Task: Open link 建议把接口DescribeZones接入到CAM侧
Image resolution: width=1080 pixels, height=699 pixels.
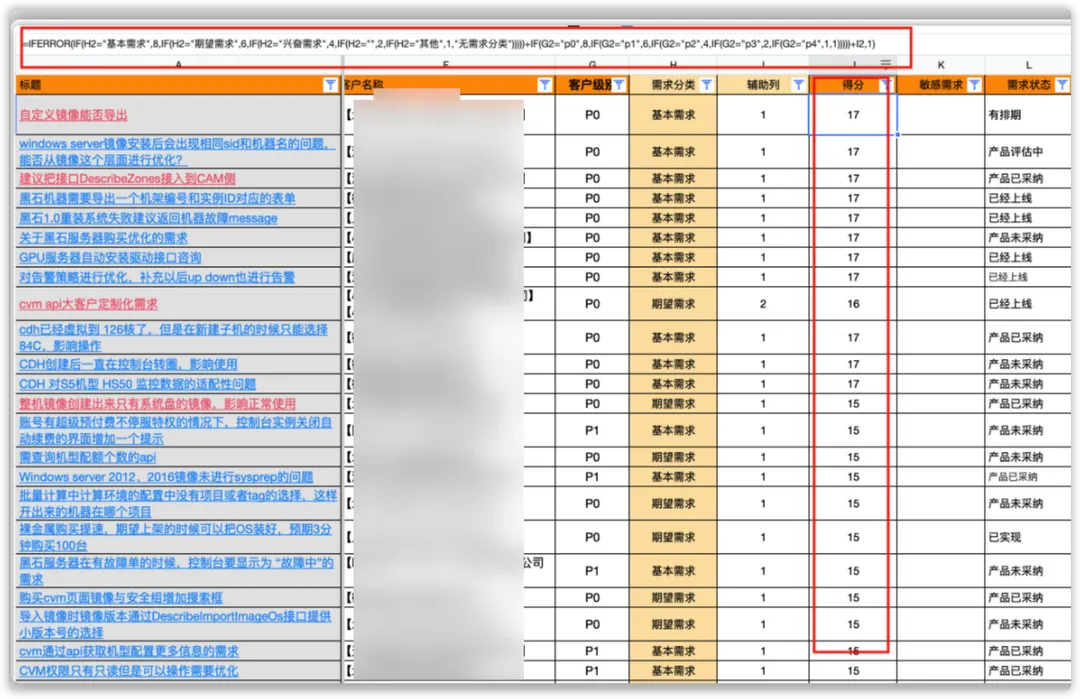Action: pyautogui.click(x=127, y=178)
